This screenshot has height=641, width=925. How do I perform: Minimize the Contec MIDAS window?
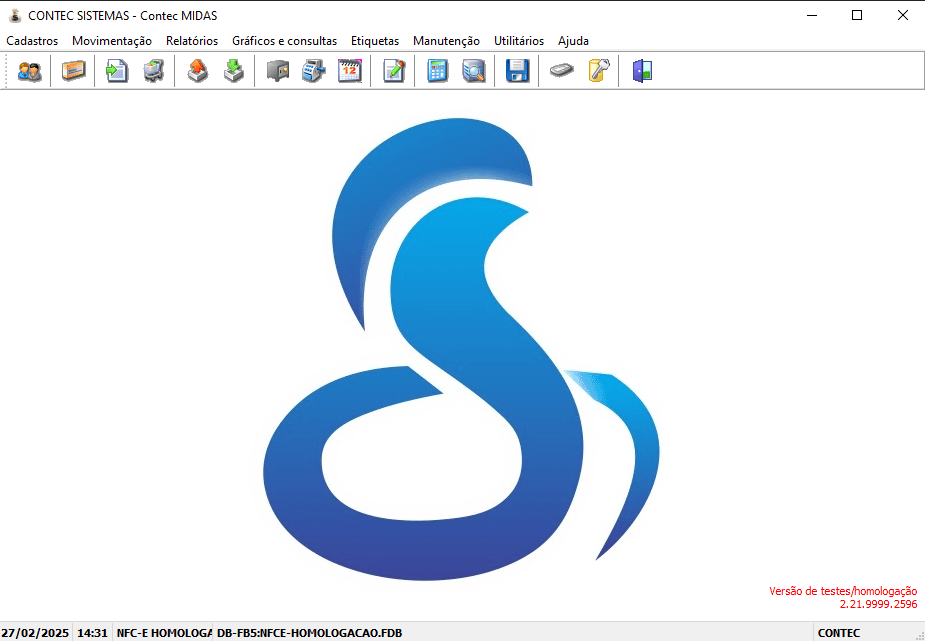point(812,16)
